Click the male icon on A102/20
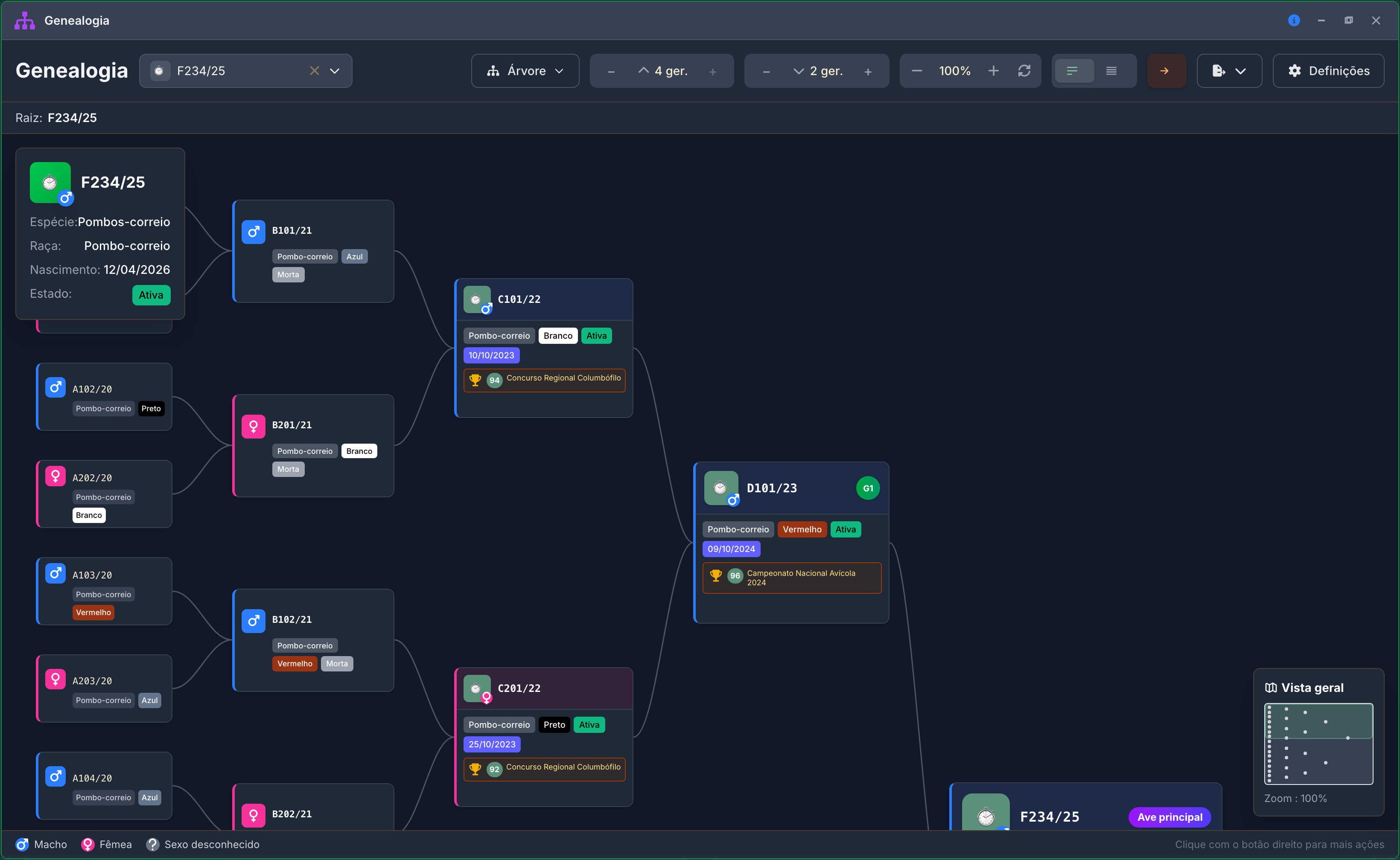1400x860 pixels. pos(55,388)
